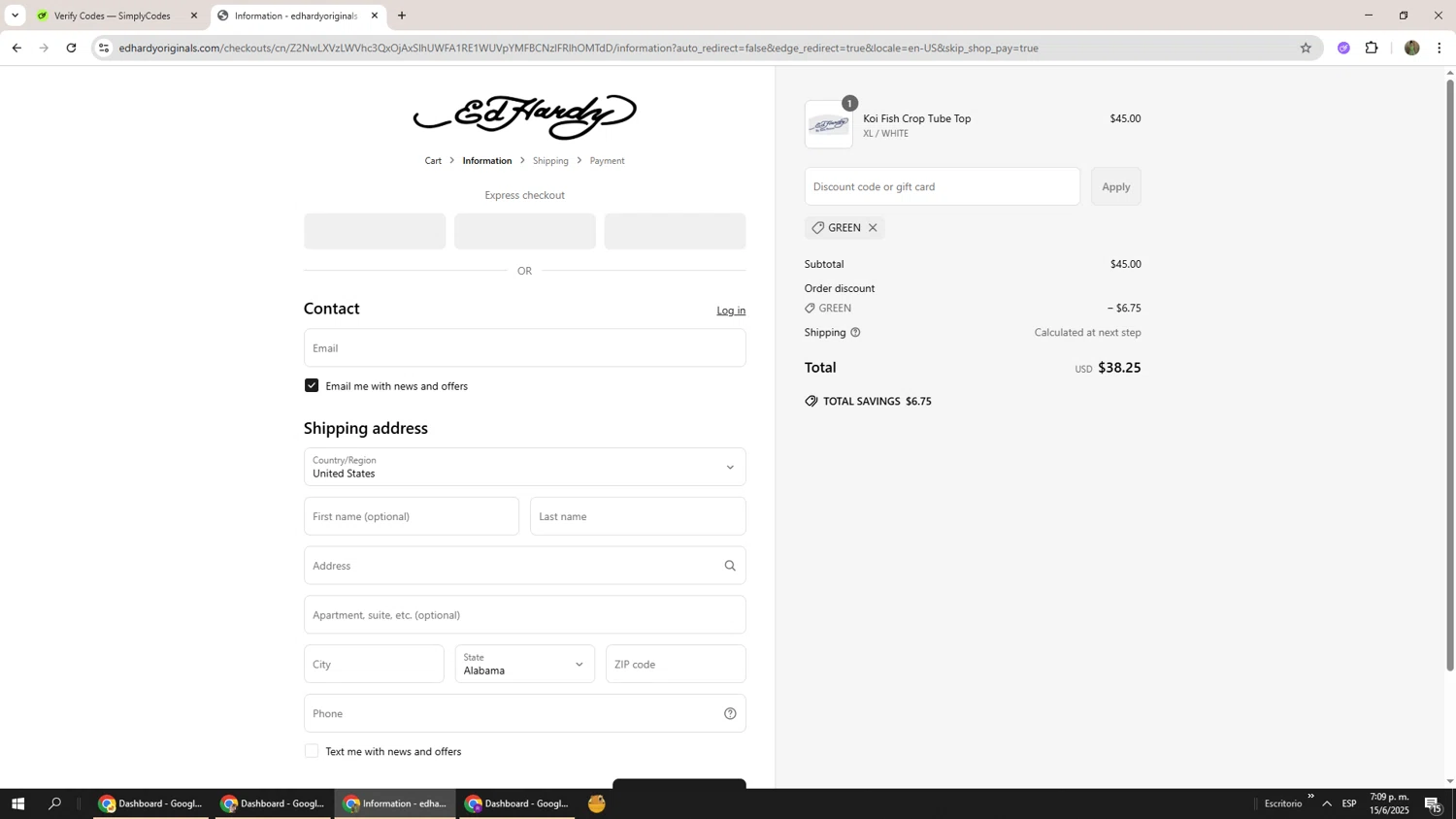This screenshot has height=819, width=1456.
Task: Open the tab search dropdown arrow
Action: coord(15,16)
